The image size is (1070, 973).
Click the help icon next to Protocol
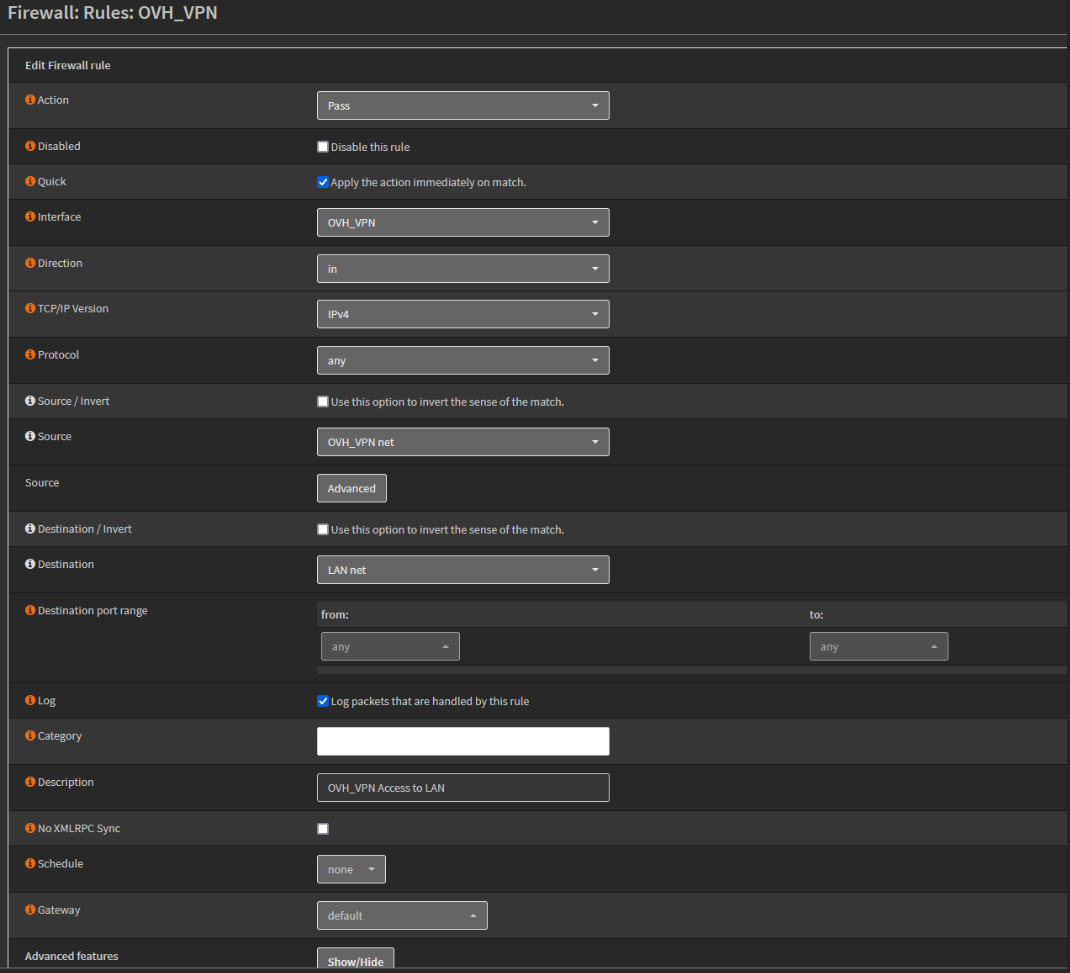30,355
